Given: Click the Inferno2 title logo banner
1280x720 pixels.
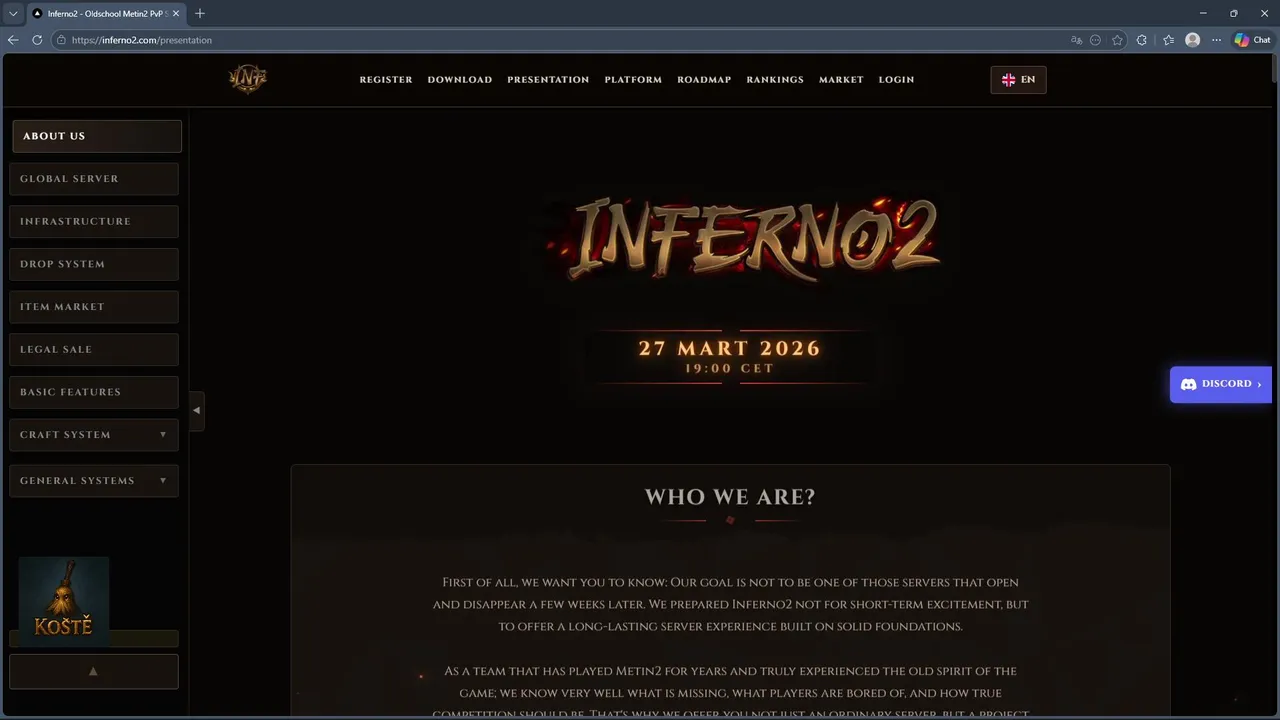Looking at the screenshot, I should [x=745, y=240].
